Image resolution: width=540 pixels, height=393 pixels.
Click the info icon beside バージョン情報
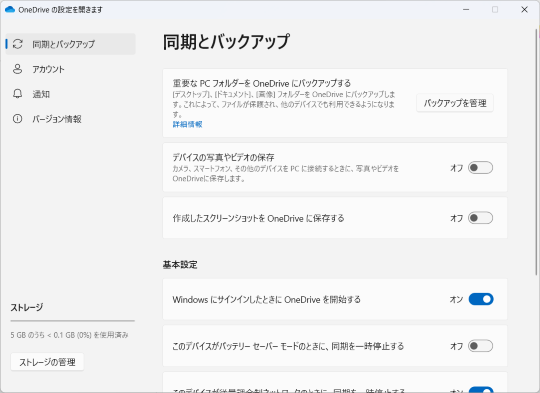coord(18,119)
